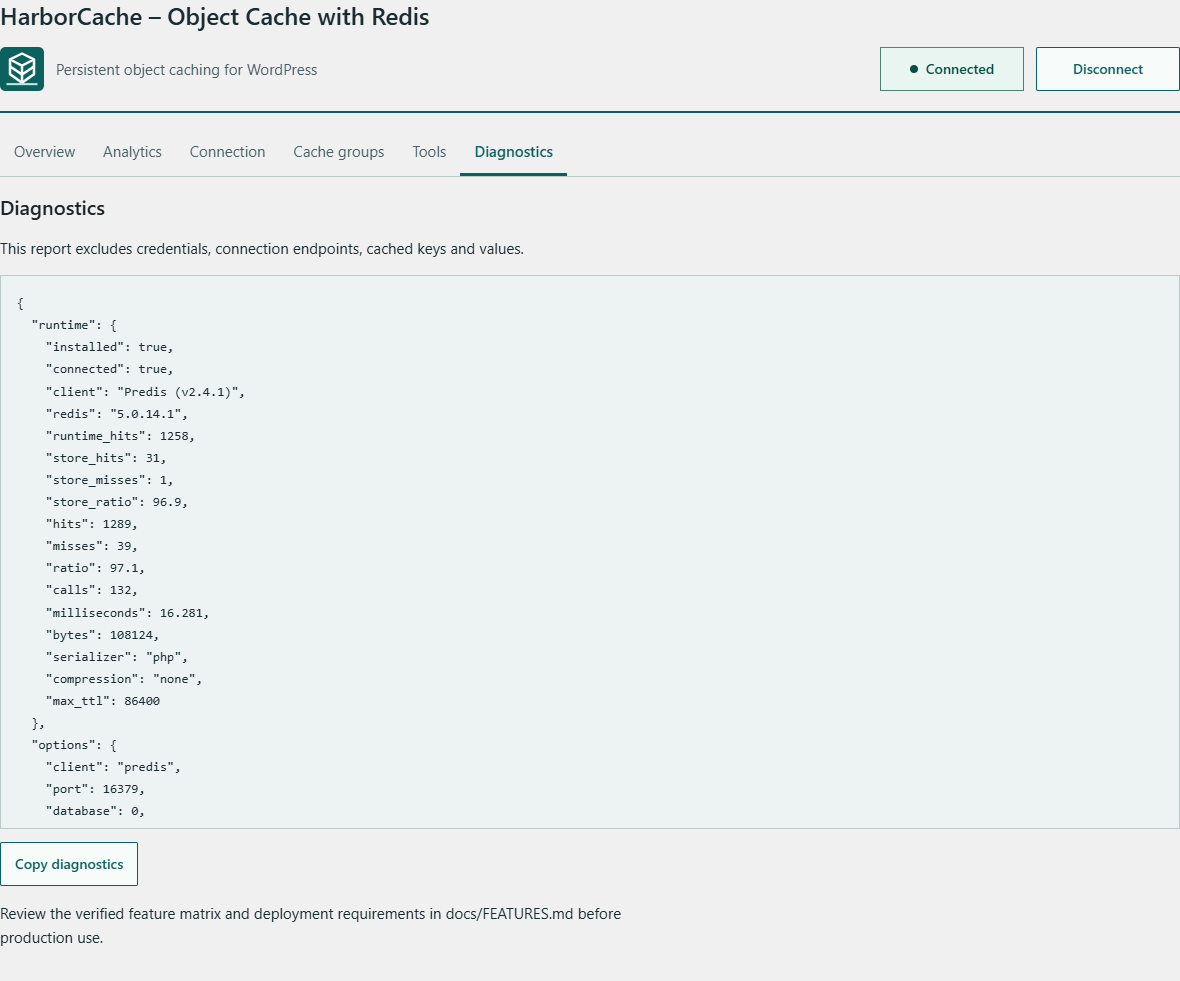The height and width of the screenshot is (981, 1180).
Task: Click the "store_ratio": 96.9 line
Action: tap(117, 502)
